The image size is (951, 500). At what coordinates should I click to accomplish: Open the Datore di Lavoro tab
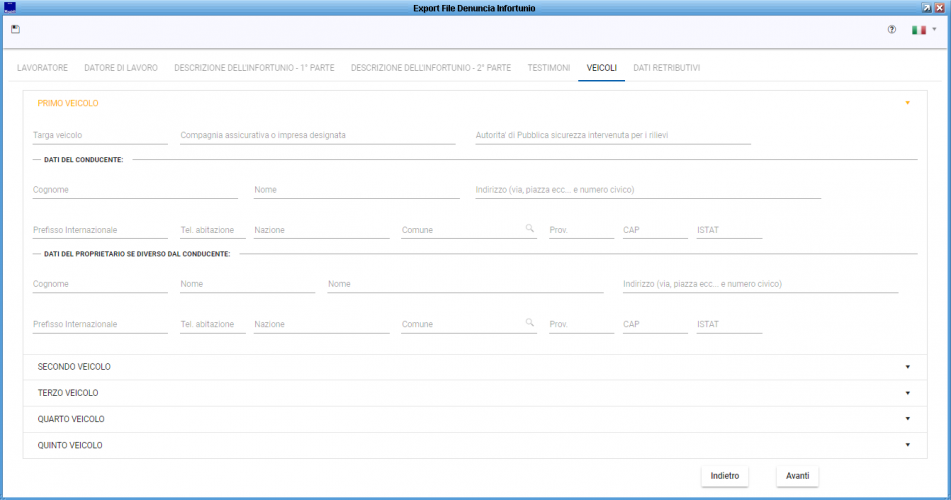121,68
